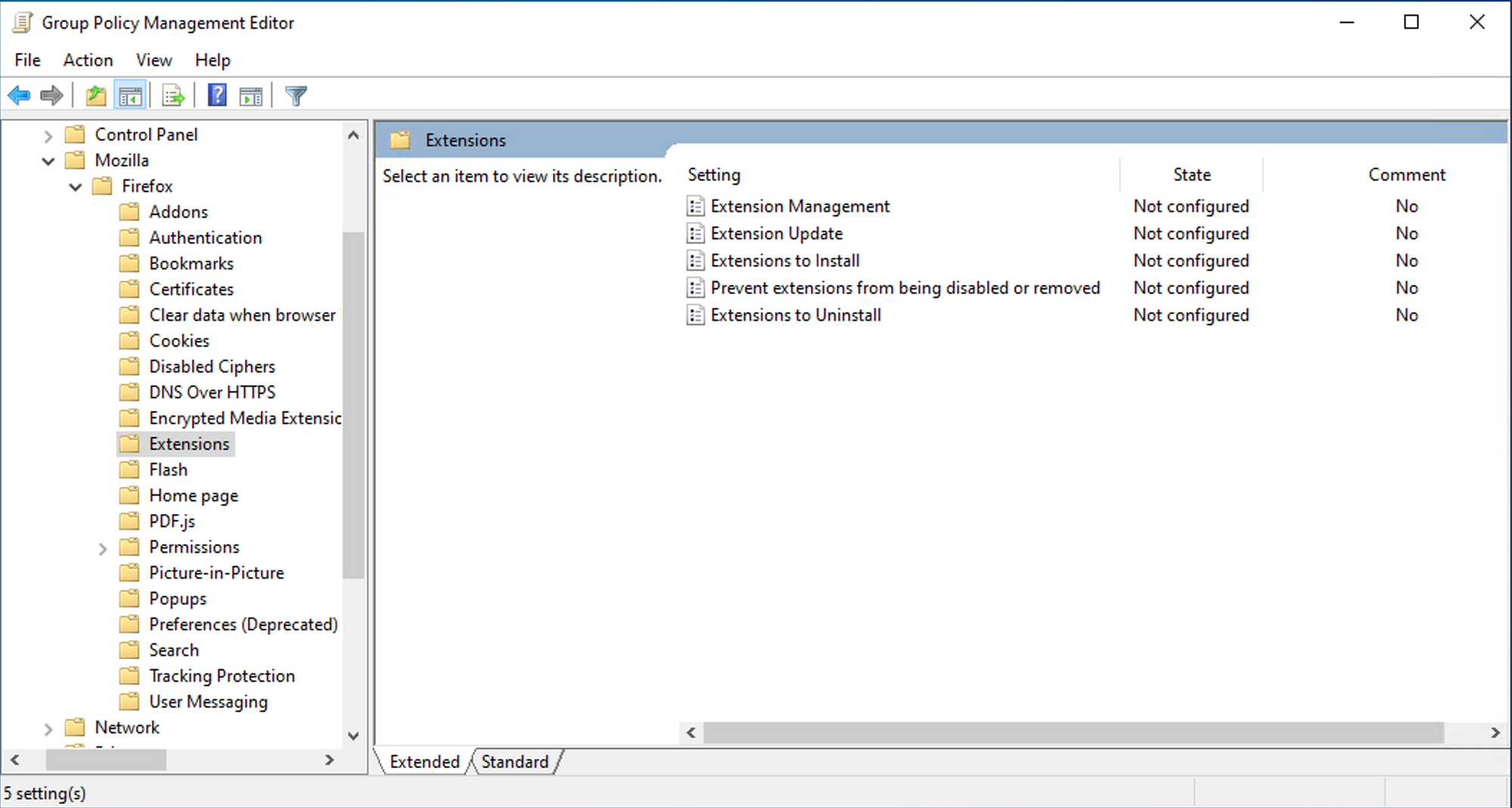The image size is (1512, 808).
Task: Click the tree pane vertical scrollbar thumb
Action: point(353,405)
